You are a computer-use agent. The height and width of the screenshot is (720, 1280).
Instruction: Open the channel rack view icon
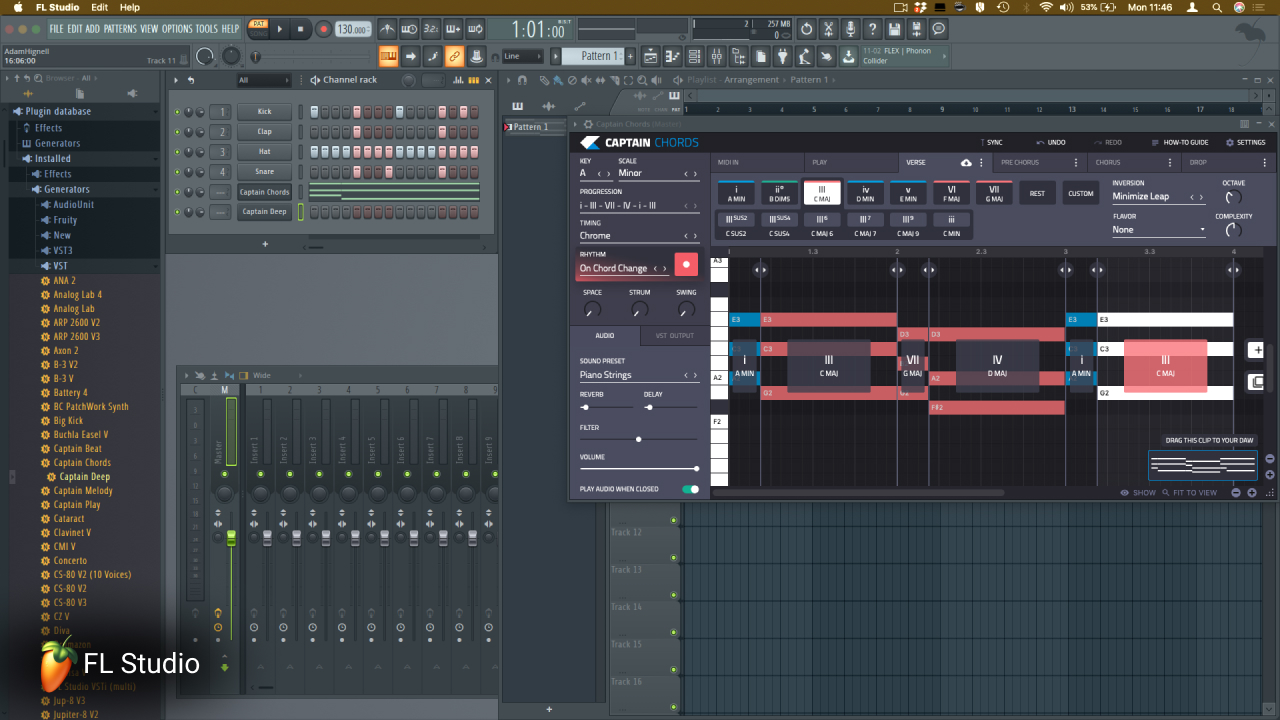point(694,56)
